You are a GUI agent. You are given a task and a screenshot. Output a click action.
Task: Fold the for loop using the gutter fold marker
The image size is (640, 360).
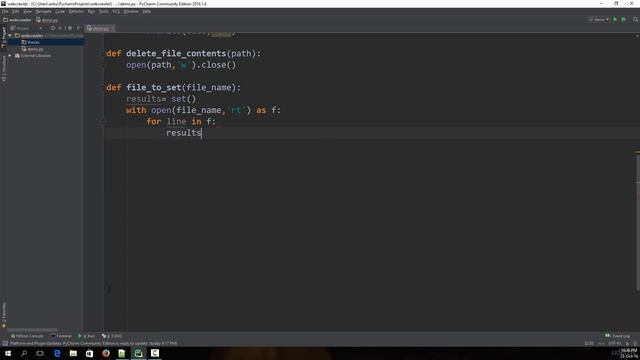point(104,122)
